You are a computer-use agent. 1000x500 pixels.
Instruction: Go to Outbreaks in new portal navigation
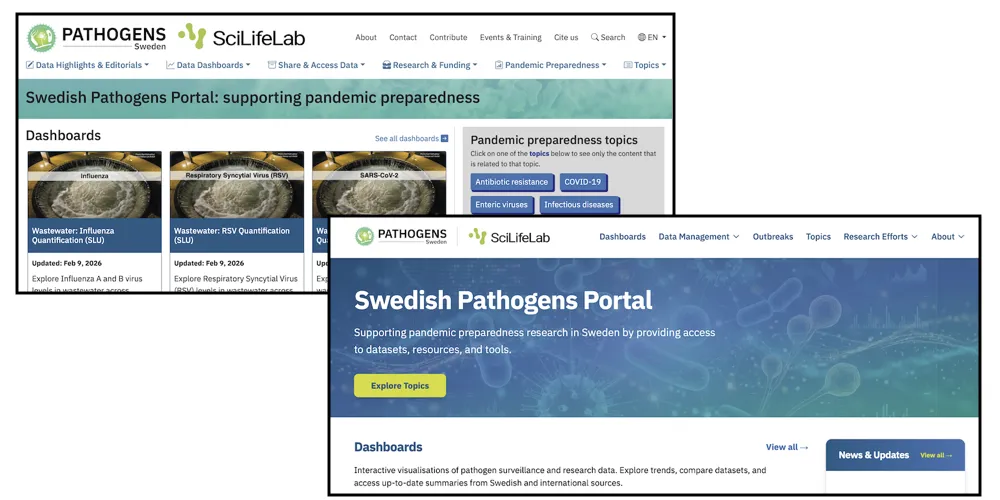(x=773, y=237)
